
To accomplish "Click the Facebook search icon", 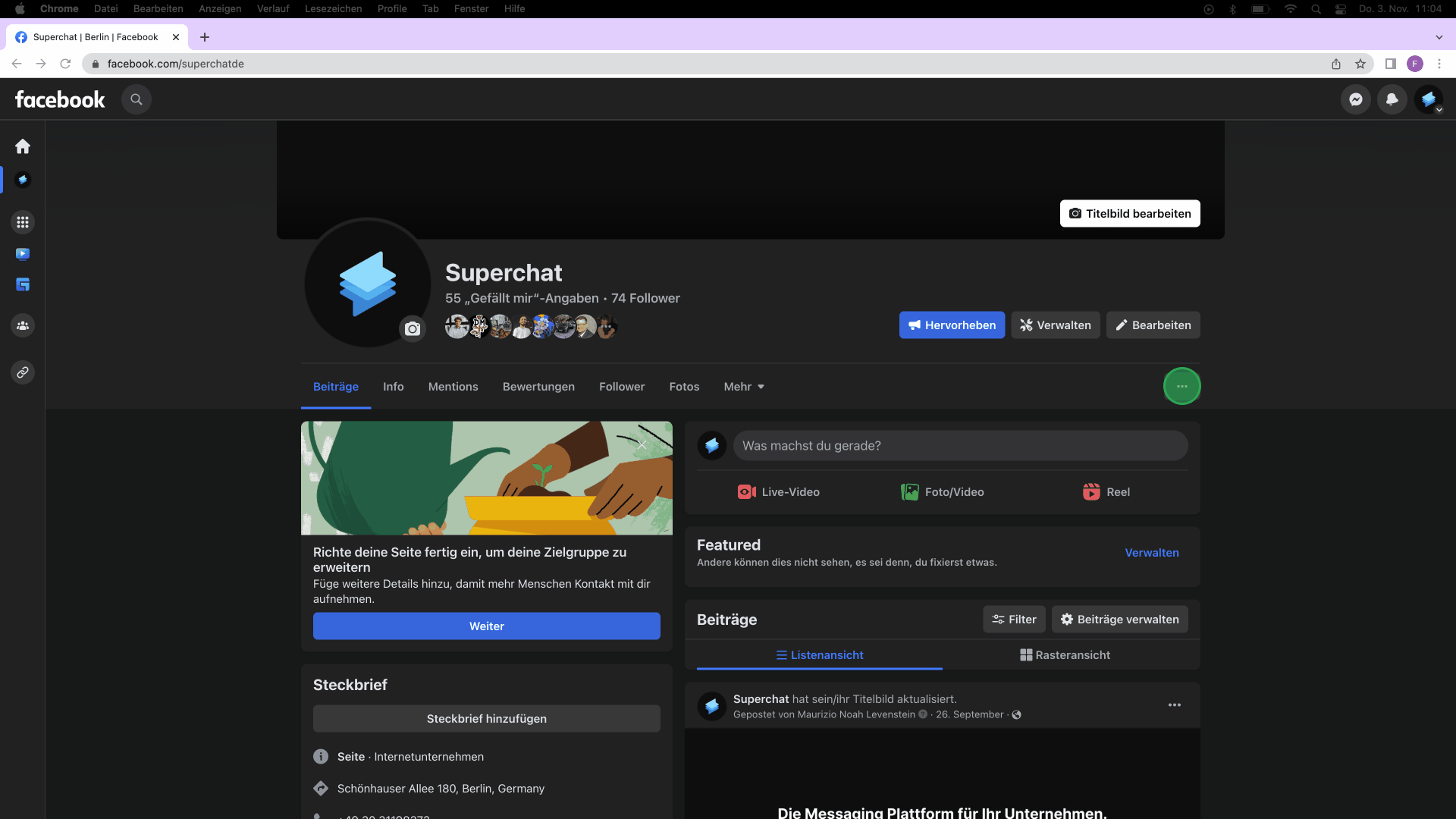I will 136,99.
